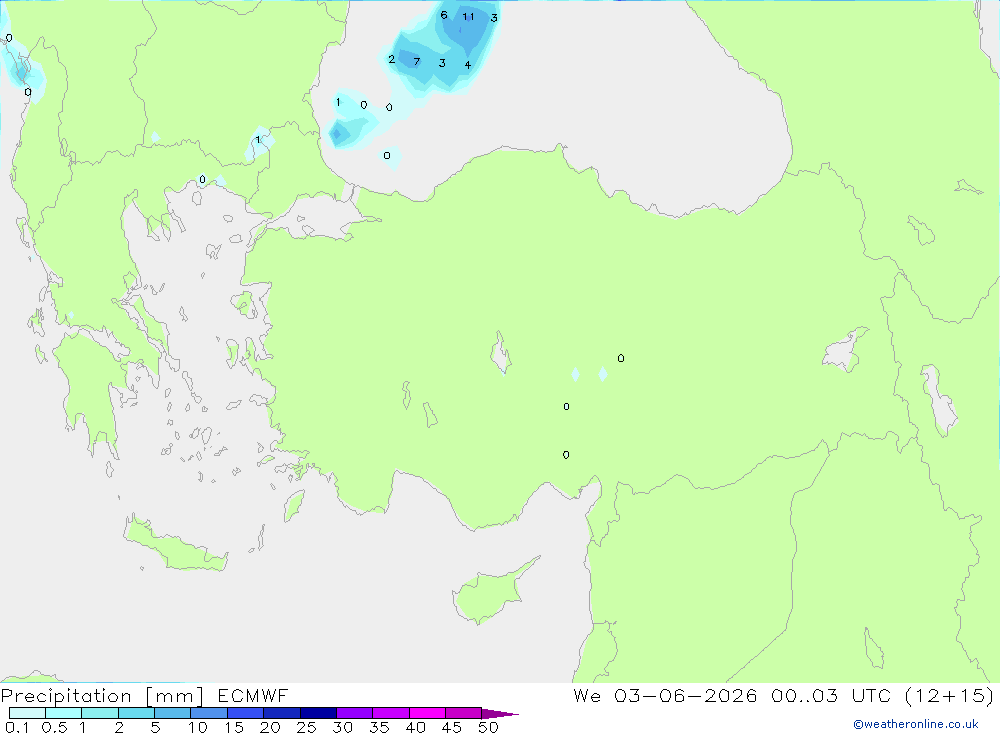Choose the 20–25 mm legend color swatch
The width and height of the screenshot is (1000, 733).
coord(282,713)
